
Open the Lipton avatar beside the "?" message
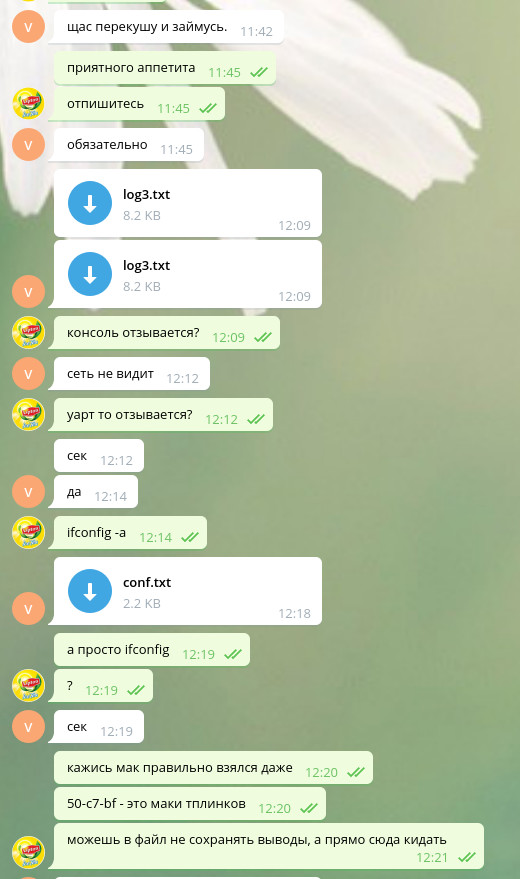point(29,685)
